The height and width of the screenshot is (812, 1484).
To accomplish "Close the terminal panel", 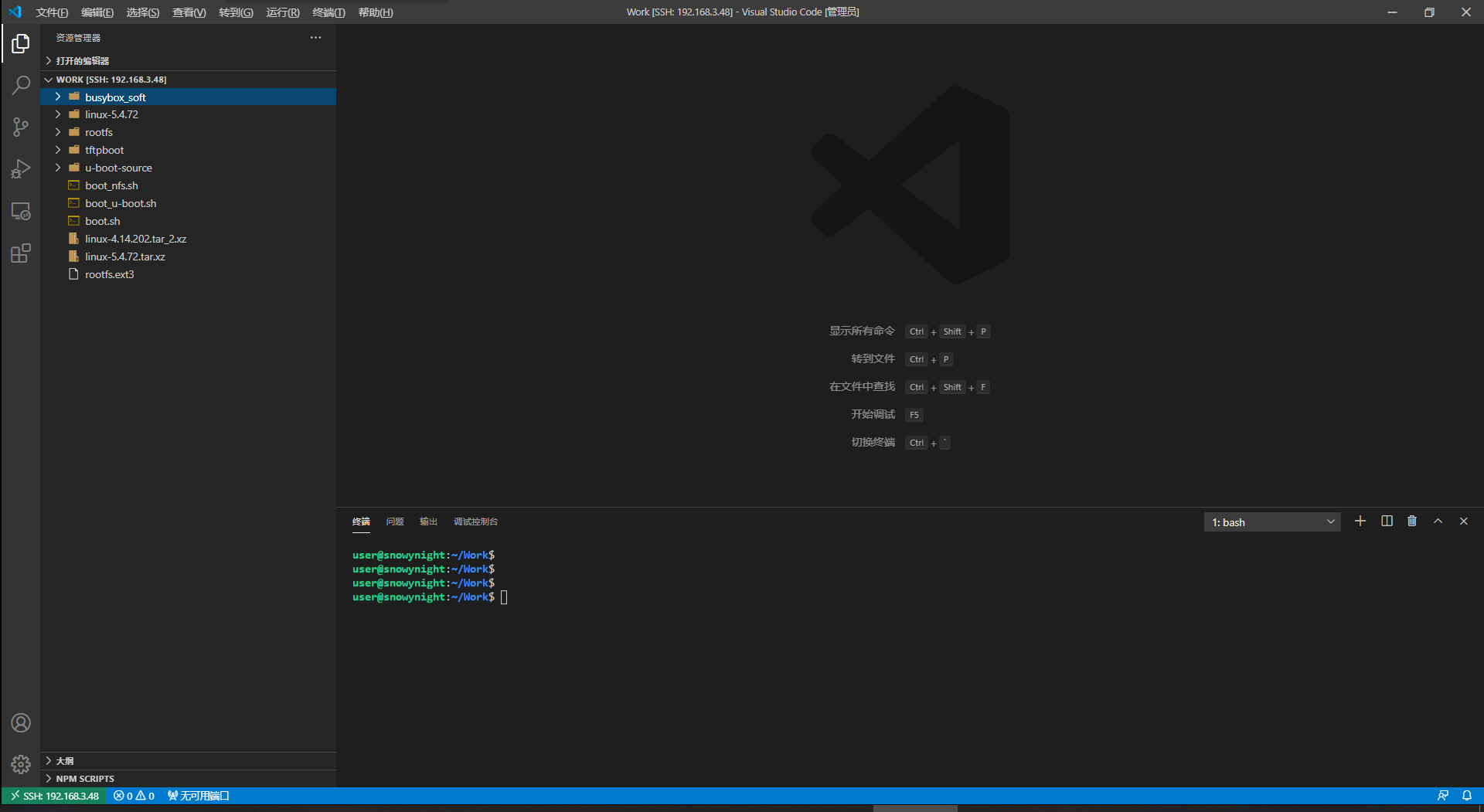I will pyautogui.click(x=1464, y=522).
